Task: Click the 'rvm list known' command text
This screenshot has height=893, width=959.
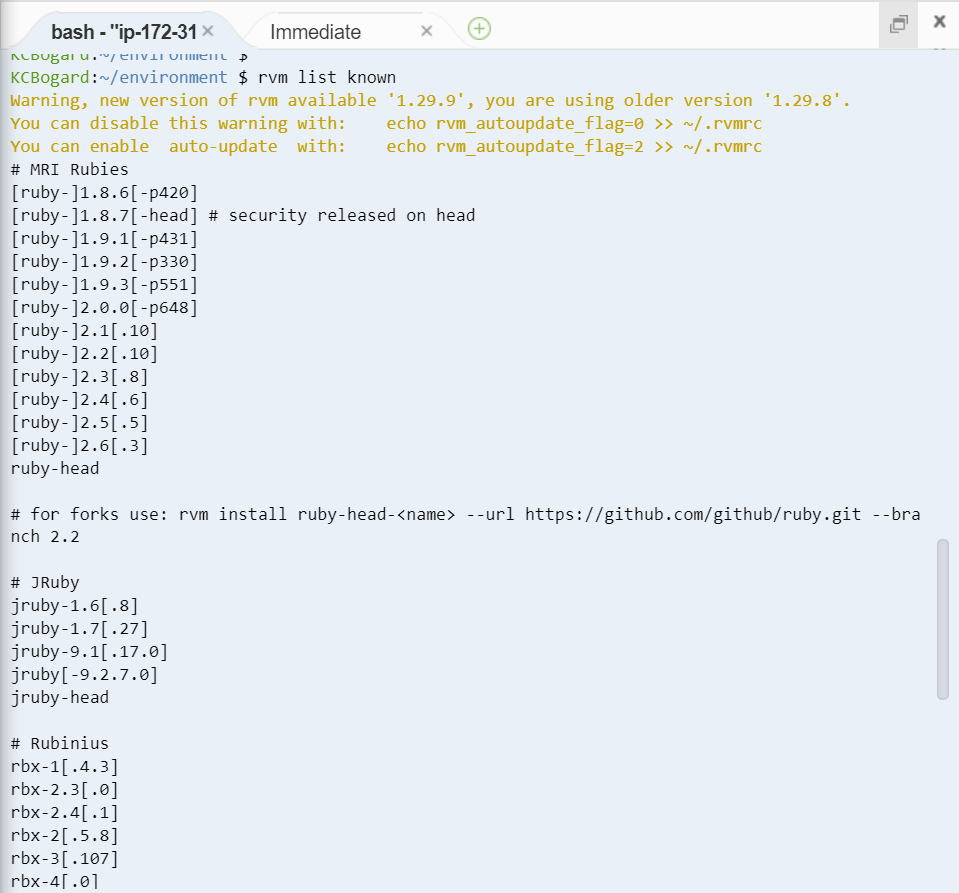Action: [327, 78]
